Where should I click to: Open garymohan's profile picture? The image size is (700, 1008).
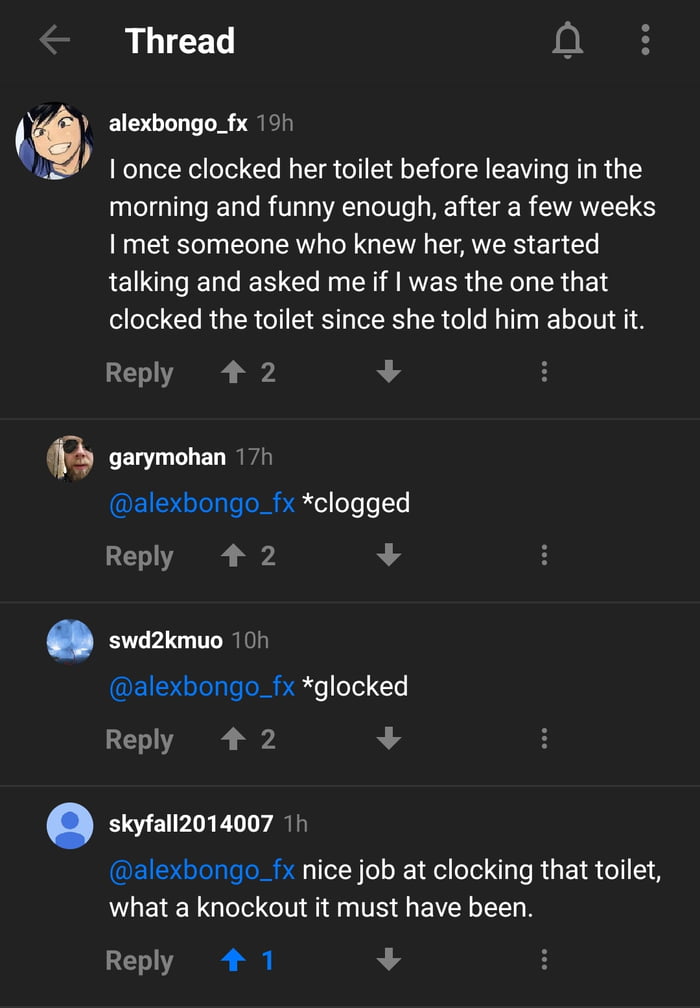pyautogui.click(x=70, y=458)
